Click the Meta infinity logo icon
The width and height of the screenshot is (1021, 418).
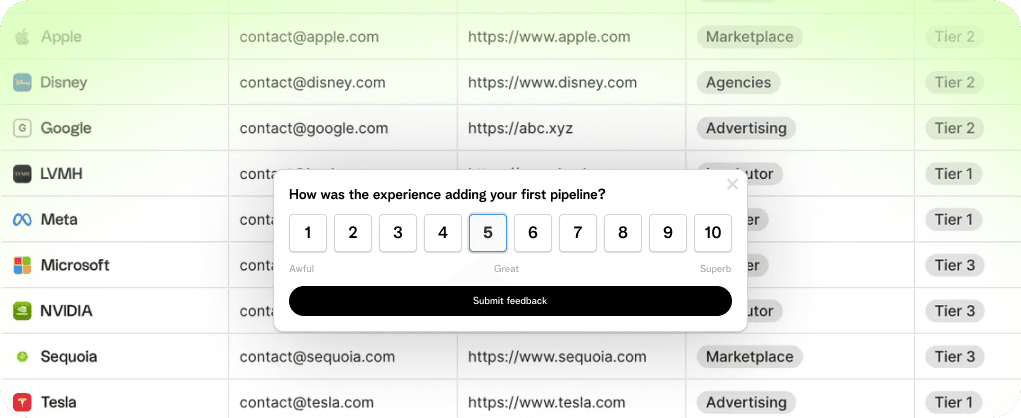pyautogui.click(x=22, y=219)
